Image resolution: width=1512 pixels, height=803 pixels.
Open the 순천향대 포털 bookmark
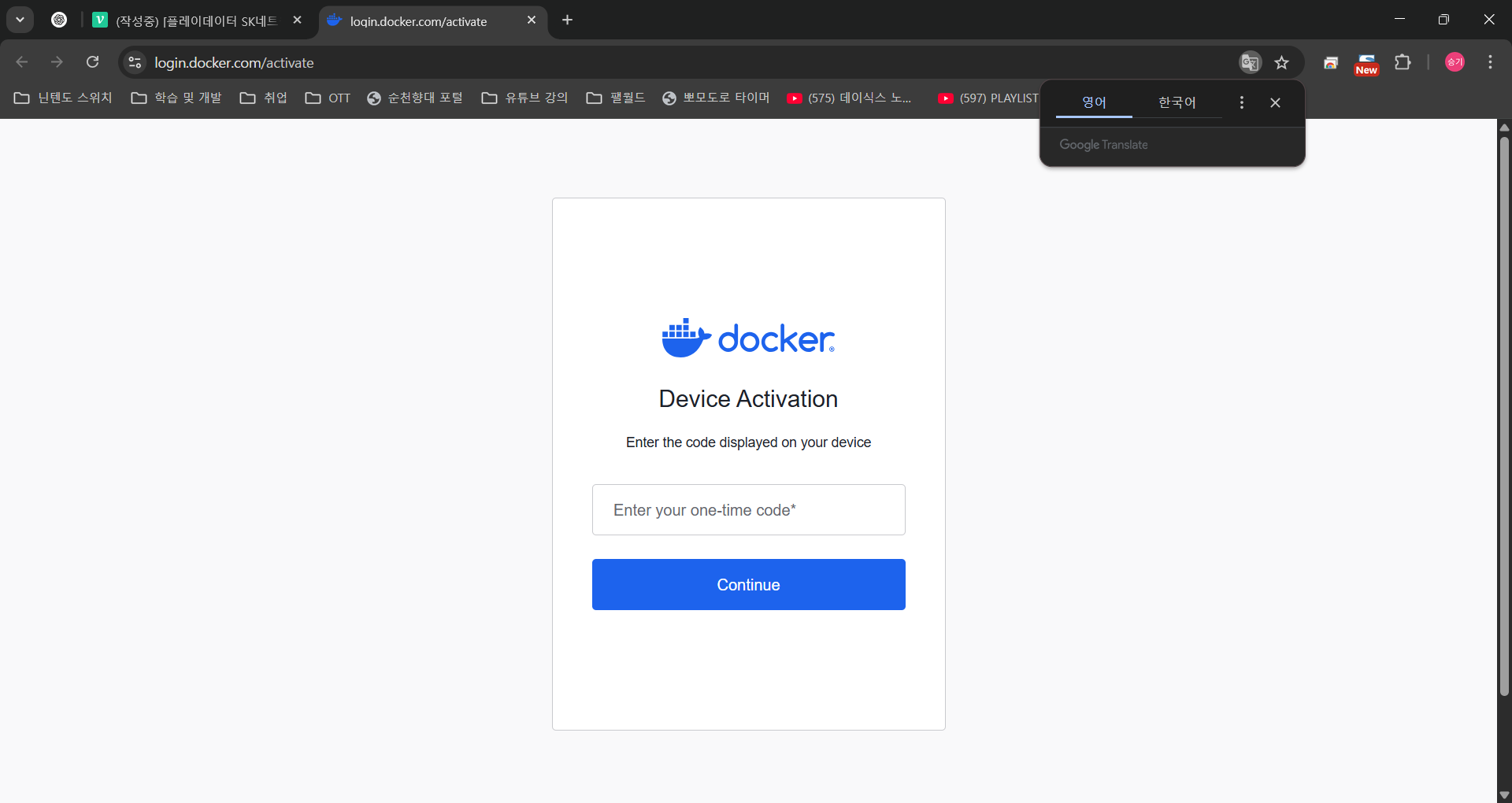415,98
